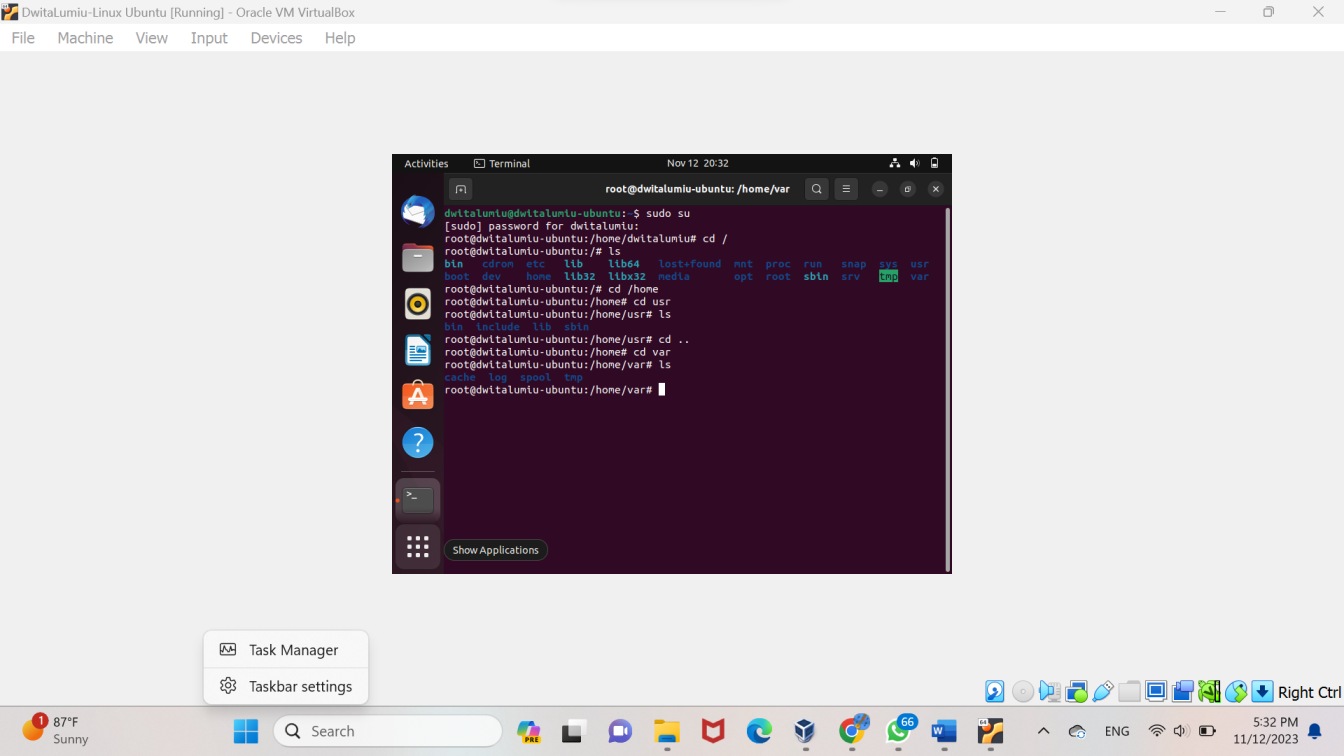This screenshot has width=1344, height=756.
Task: Open the Ubuntu volume indicator in top bar
Action: (915, 163)
